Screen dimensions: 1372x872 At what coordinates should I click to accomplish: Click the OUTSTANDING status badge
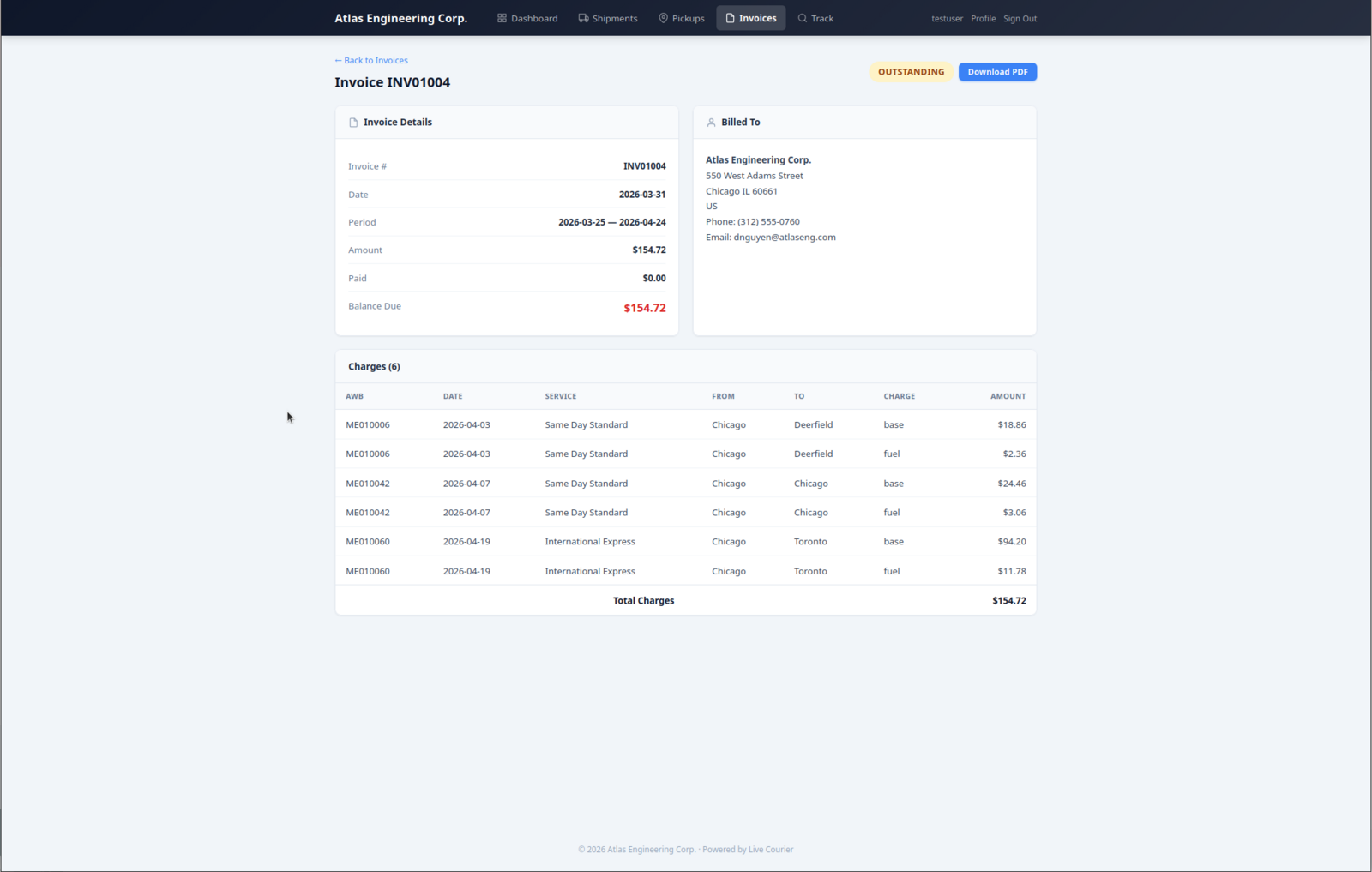tap(911, 72)
